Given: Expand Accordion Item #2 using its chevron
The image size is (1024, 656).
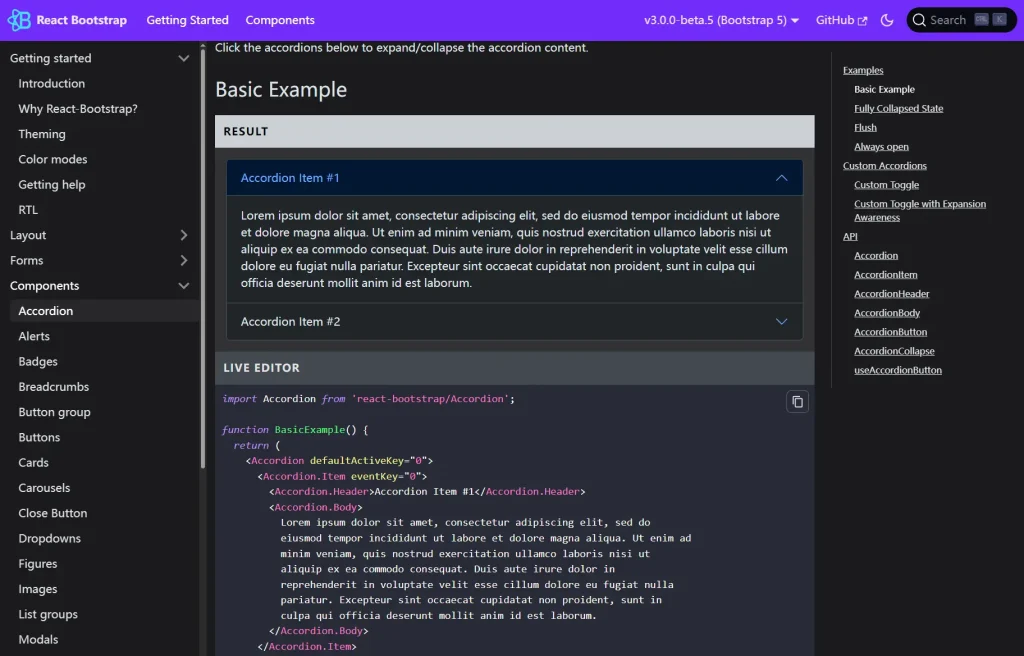Looking at the screenshot, I should [x=782, y=322].
